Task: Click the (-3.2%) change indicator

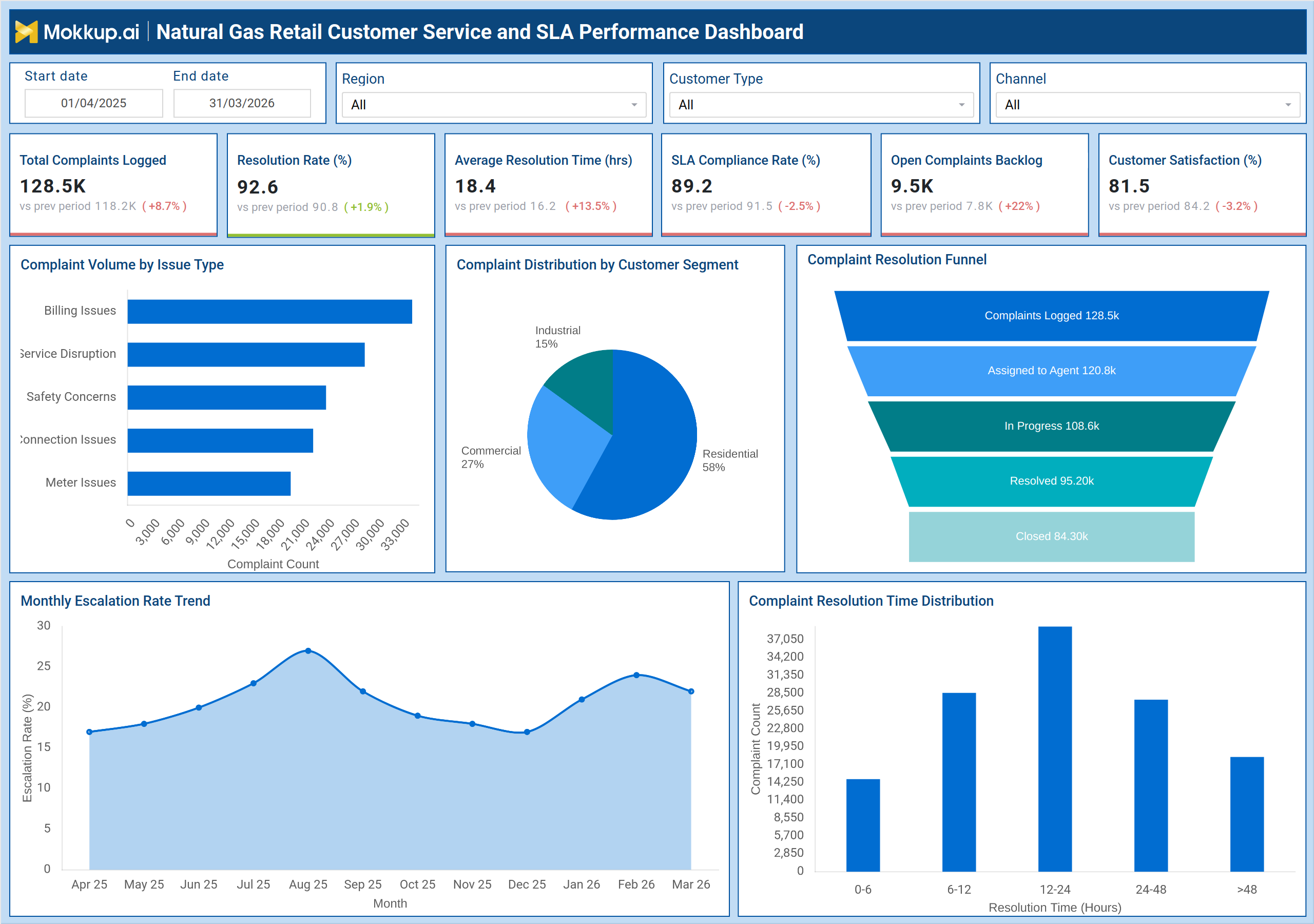Action: 1236,206
